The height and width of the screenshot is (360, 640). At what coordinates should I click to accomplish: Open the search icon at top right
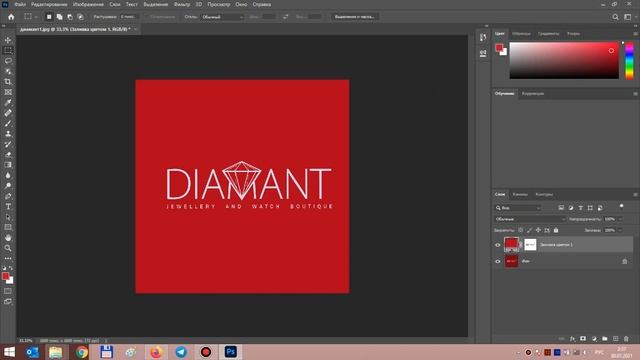coord(615,17)
